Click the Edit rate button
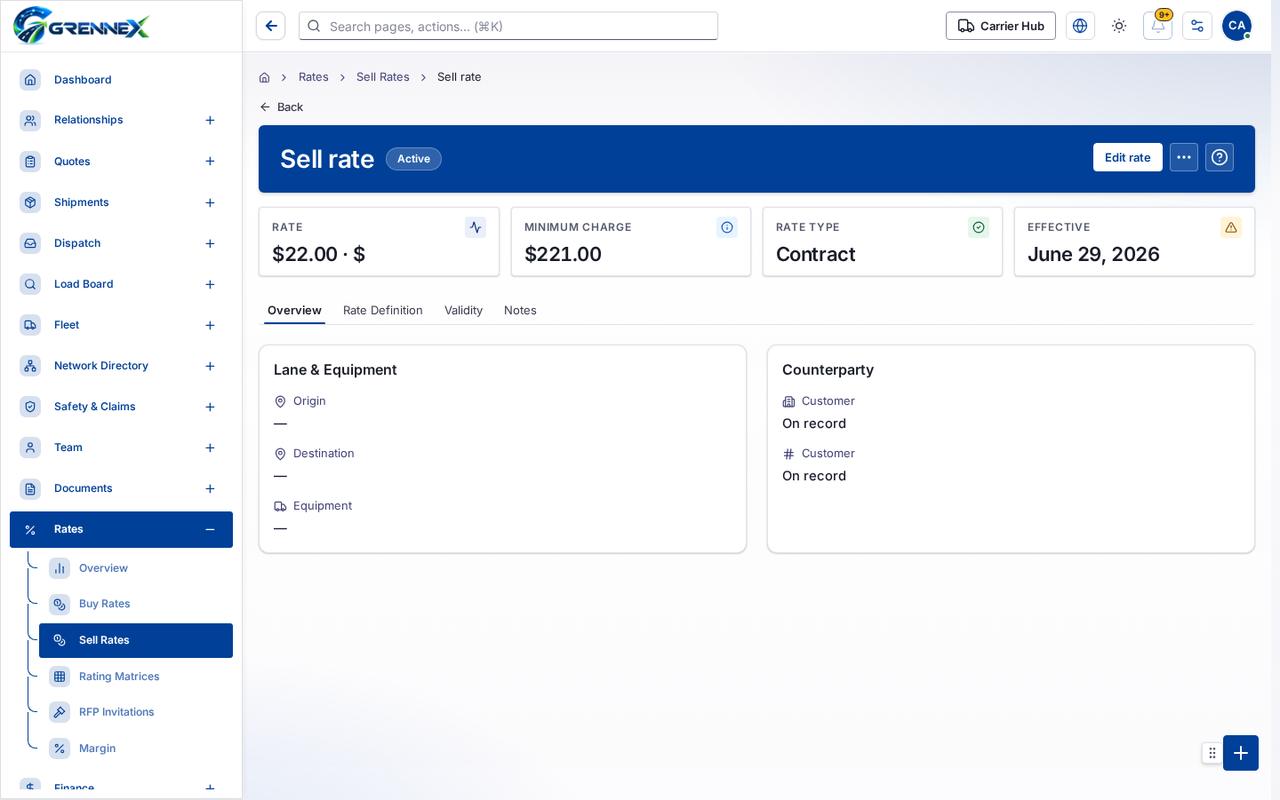Viewport: 1280px width, 800px height. (1127, 157)
